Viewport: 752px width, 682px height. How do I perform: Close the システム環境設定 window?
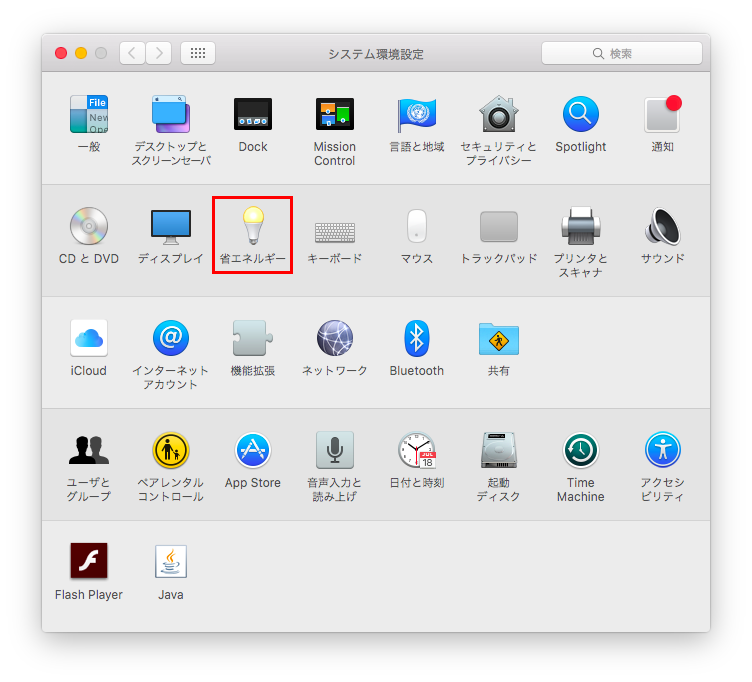tap(61, 53)
